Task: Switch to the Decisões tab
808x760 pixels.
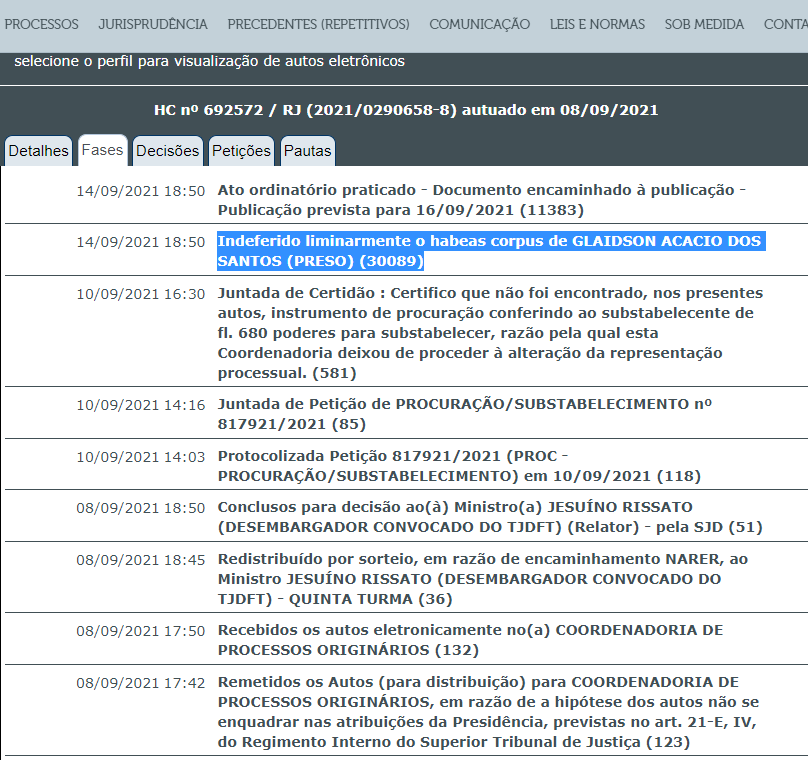Action: (167, 150)
